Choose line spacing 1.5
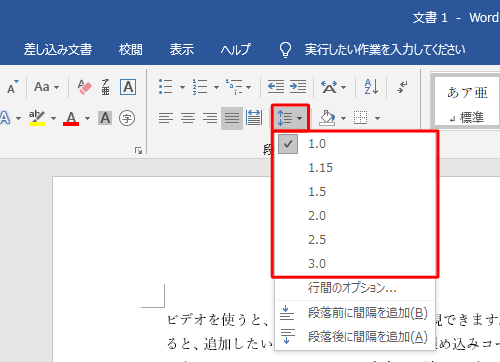 (355, 192)
